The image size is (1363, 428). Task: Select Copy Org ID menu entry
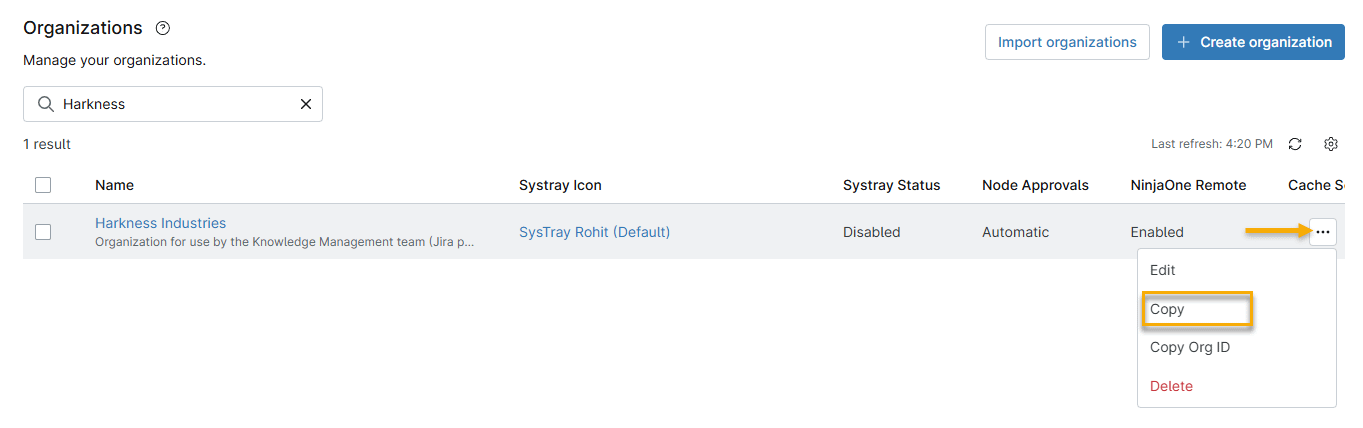[1190, 347]
